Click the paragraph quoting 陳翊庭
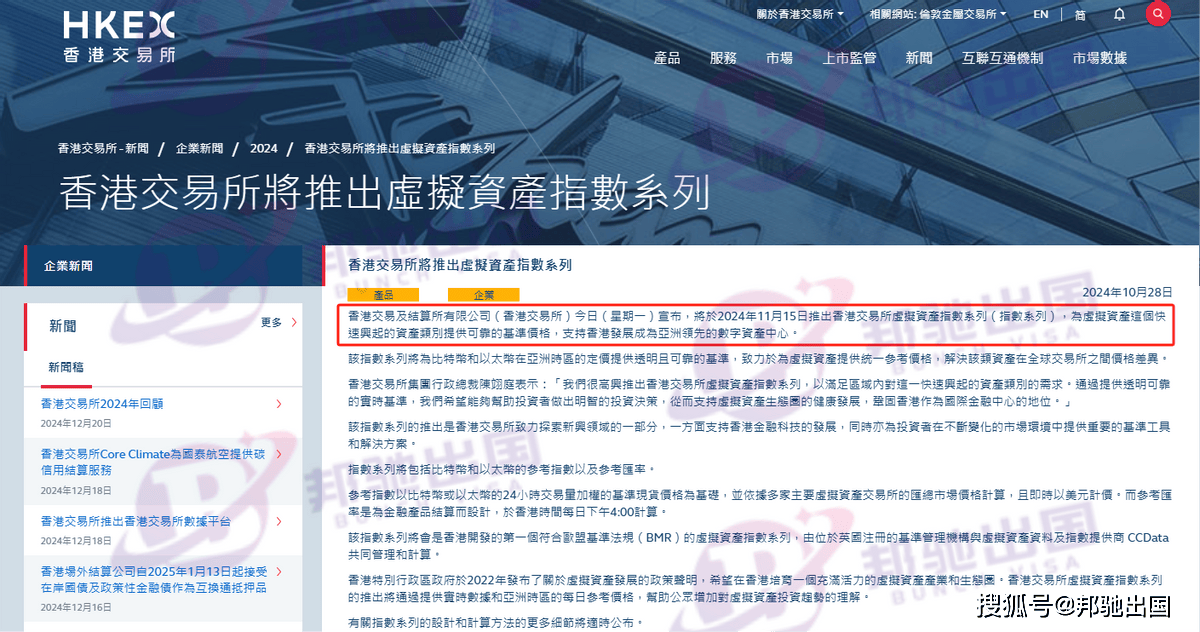The height and width of the screenshot is (632, 1200). point(759,392)
